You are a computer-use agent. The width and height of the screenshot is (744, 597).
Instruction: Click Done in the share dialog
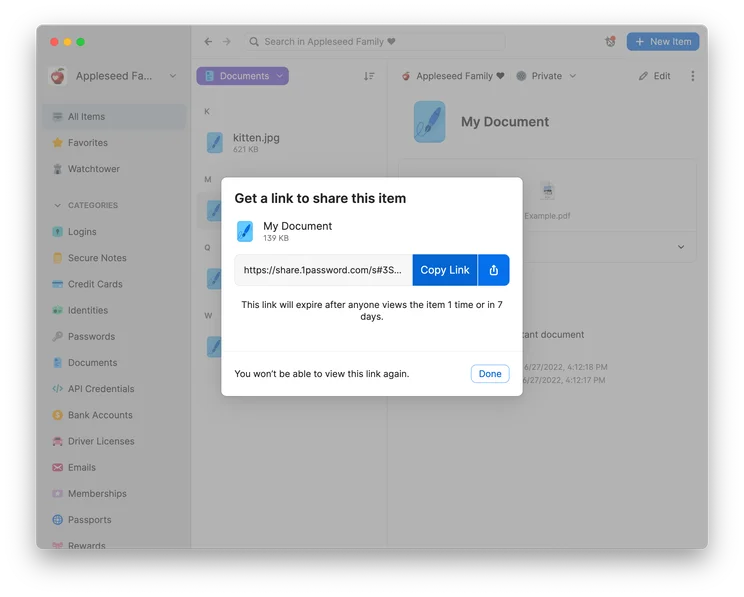click(490, 373)
